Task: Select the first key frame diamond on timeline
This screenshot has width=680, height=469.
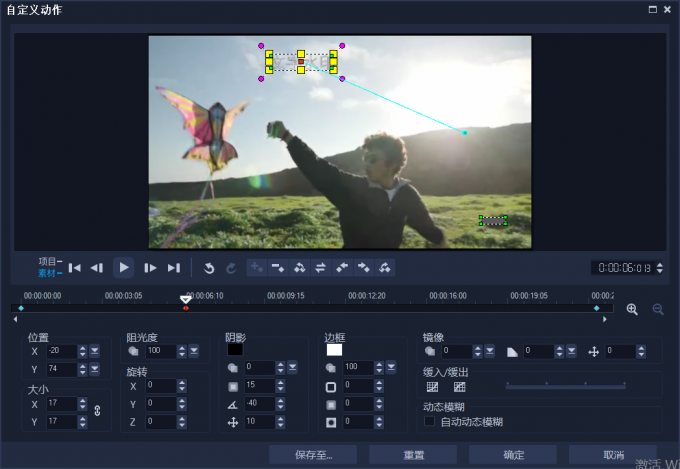Action: tap(21, 308)
